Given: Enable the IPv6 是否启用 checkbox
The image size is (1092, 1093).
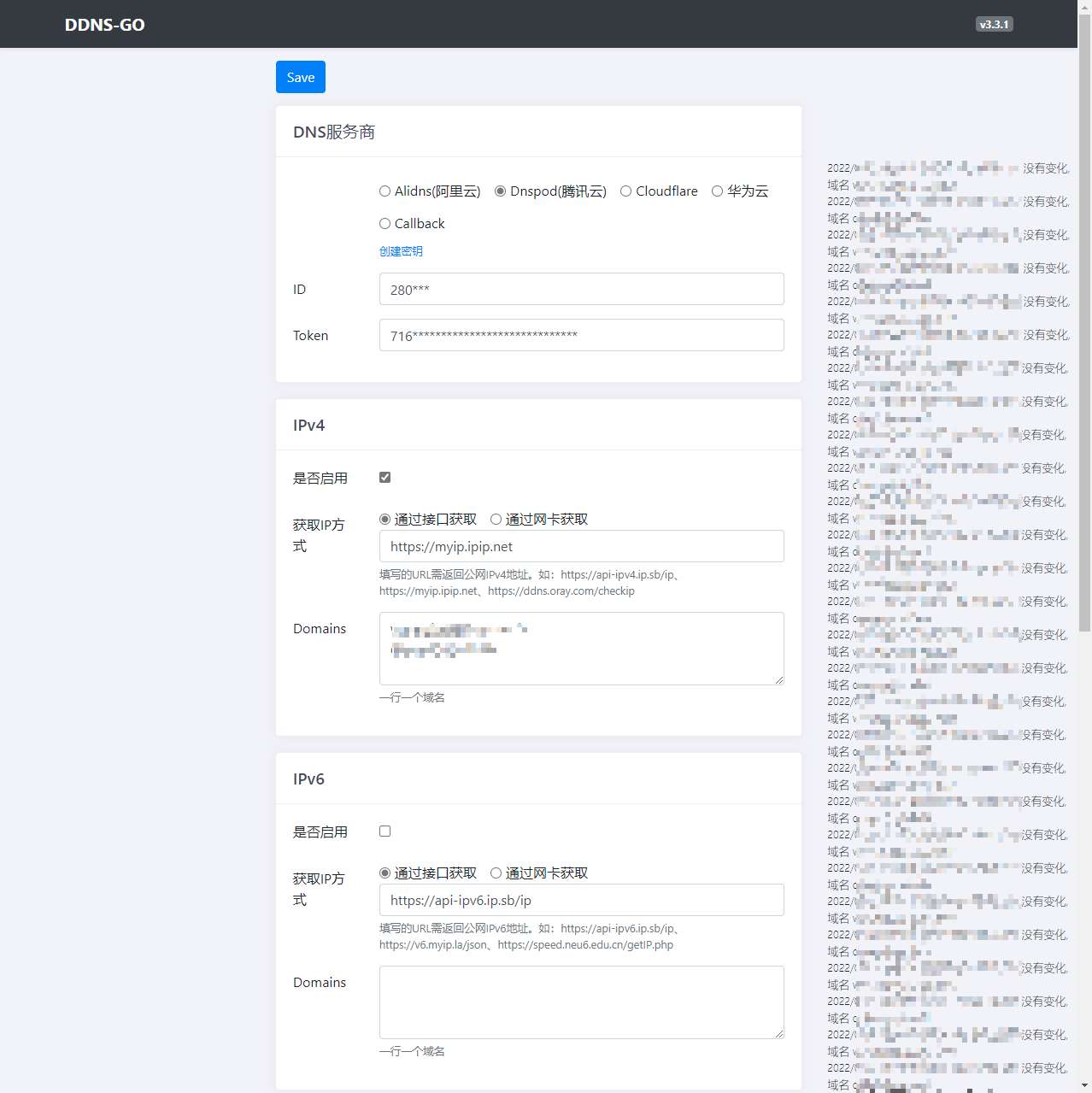Looking at the screenshot, I should 385,832.
